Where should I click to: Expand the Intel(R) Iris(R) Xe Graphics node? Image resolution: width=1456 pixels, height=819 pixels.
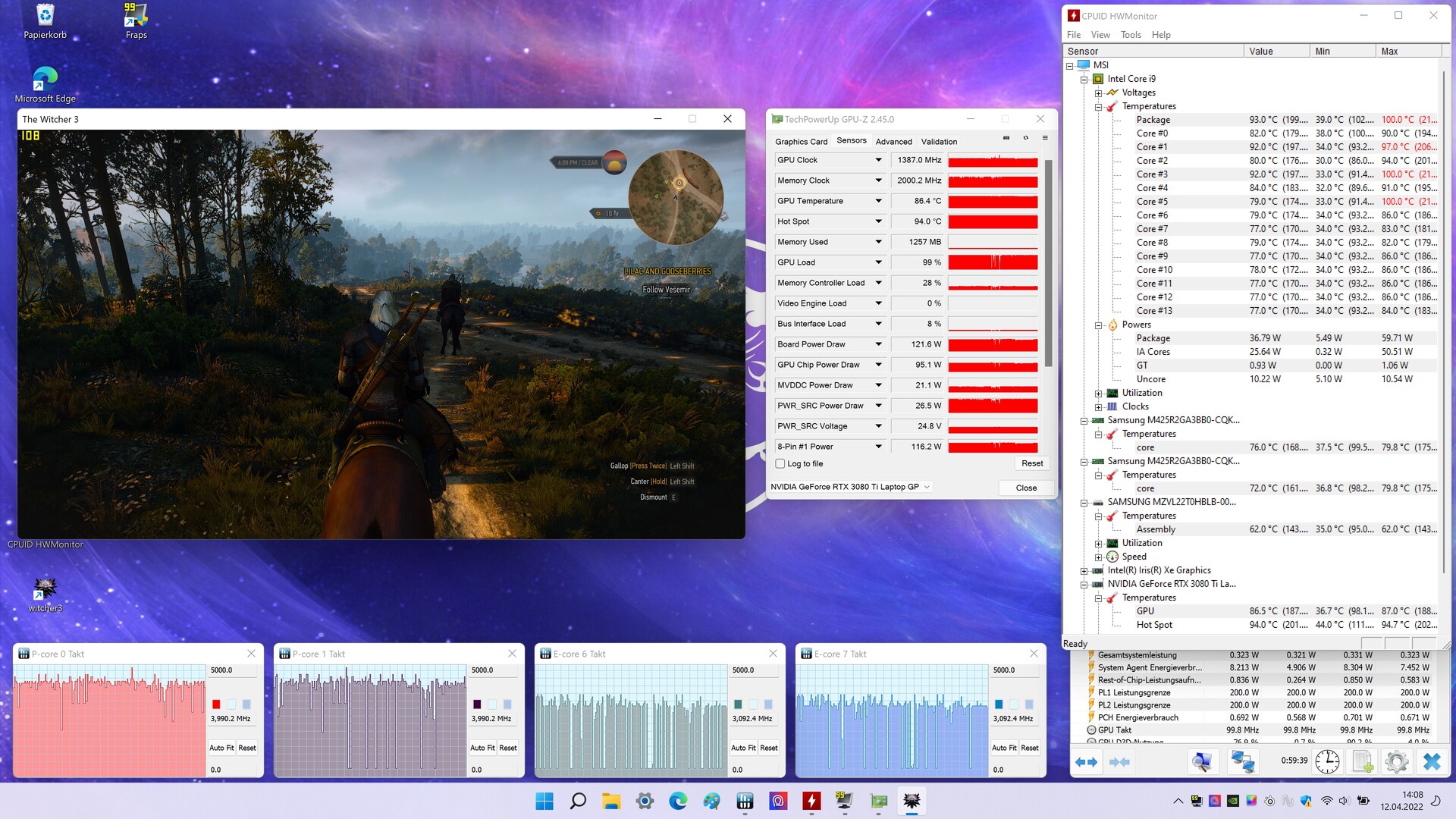(x=1084, y=570)
